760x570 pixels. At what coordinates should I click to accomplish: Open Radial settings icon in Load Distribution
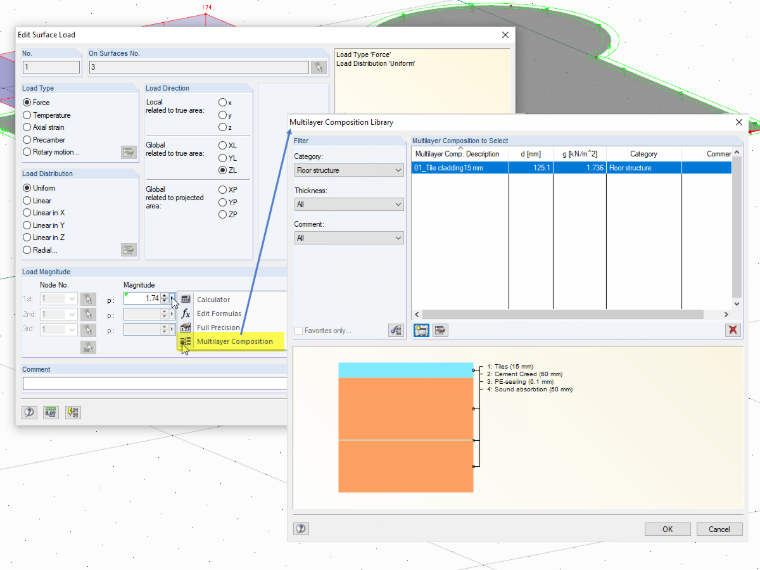128,250
